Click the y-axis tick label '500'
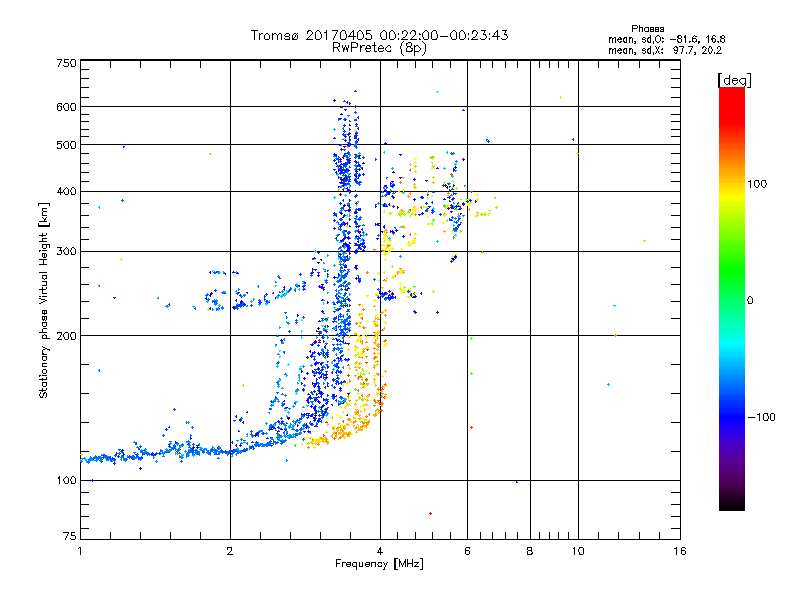The height and width of the screenshot is (600, 800). pos(66,145)
